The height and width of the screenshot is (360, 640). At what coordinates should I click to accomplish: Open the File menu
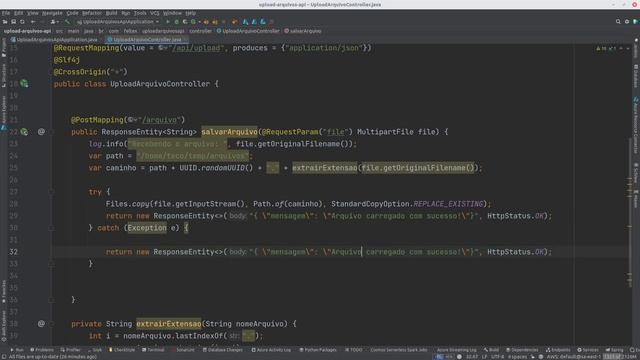point(6,13)
